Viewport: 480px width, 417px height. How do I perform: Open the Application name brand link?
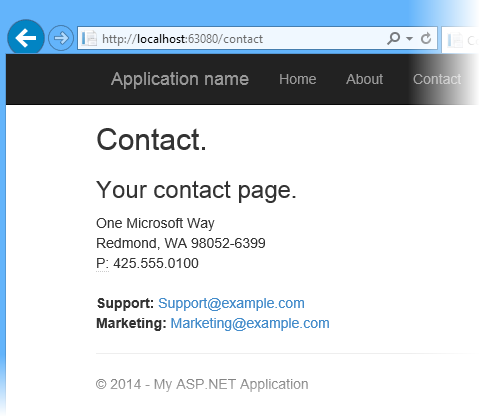180,79
